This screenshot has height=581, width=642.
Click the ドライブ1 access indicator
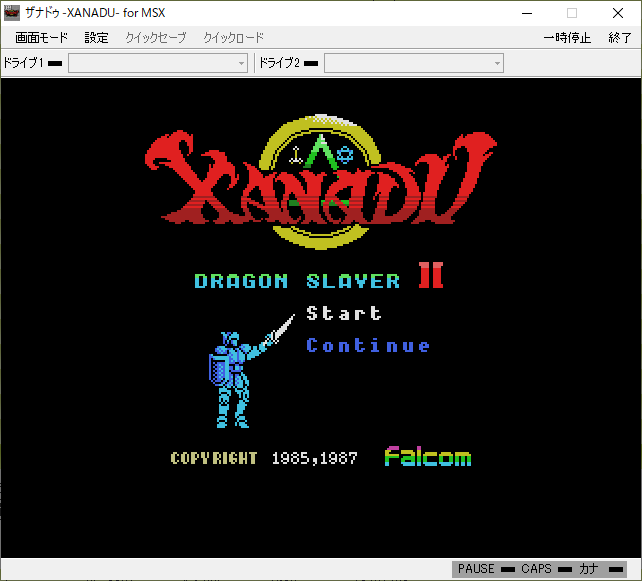pyautogui.click(x=55, y=63)
